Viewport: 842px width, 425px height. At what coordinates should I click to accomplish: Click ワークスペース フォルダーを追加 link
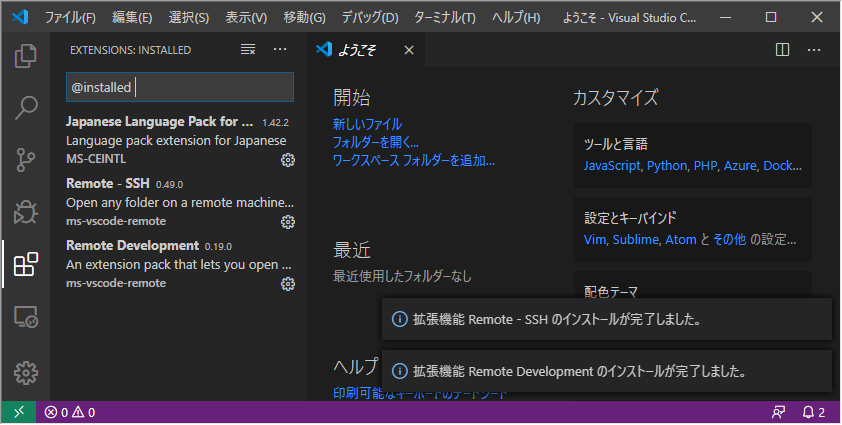point(413,160)
